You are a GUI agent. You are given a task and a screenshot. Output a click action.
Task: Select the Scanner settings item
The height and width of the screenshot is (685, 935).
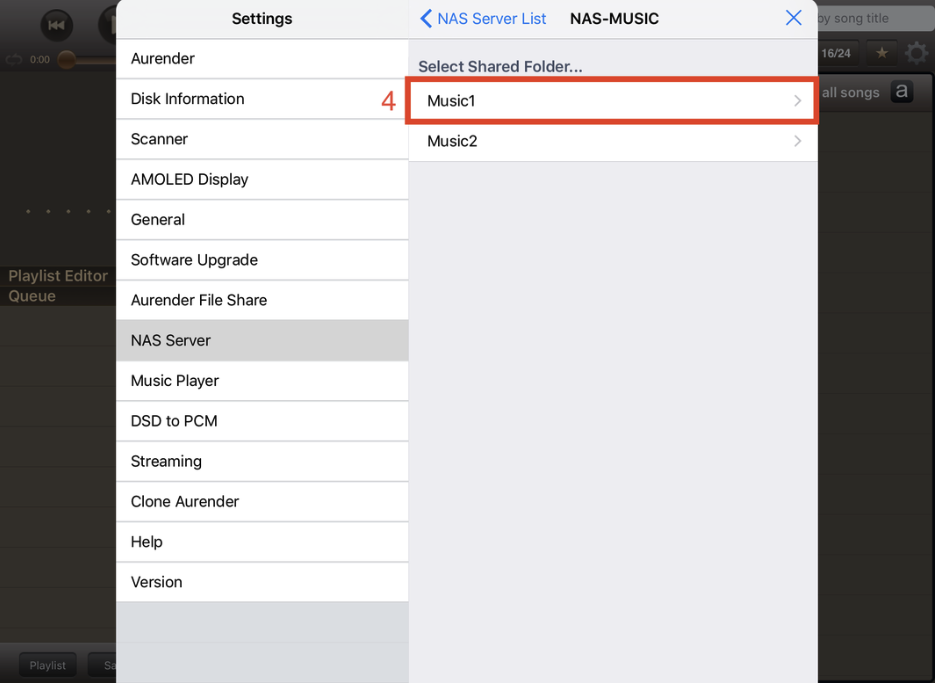click(262, 139)
